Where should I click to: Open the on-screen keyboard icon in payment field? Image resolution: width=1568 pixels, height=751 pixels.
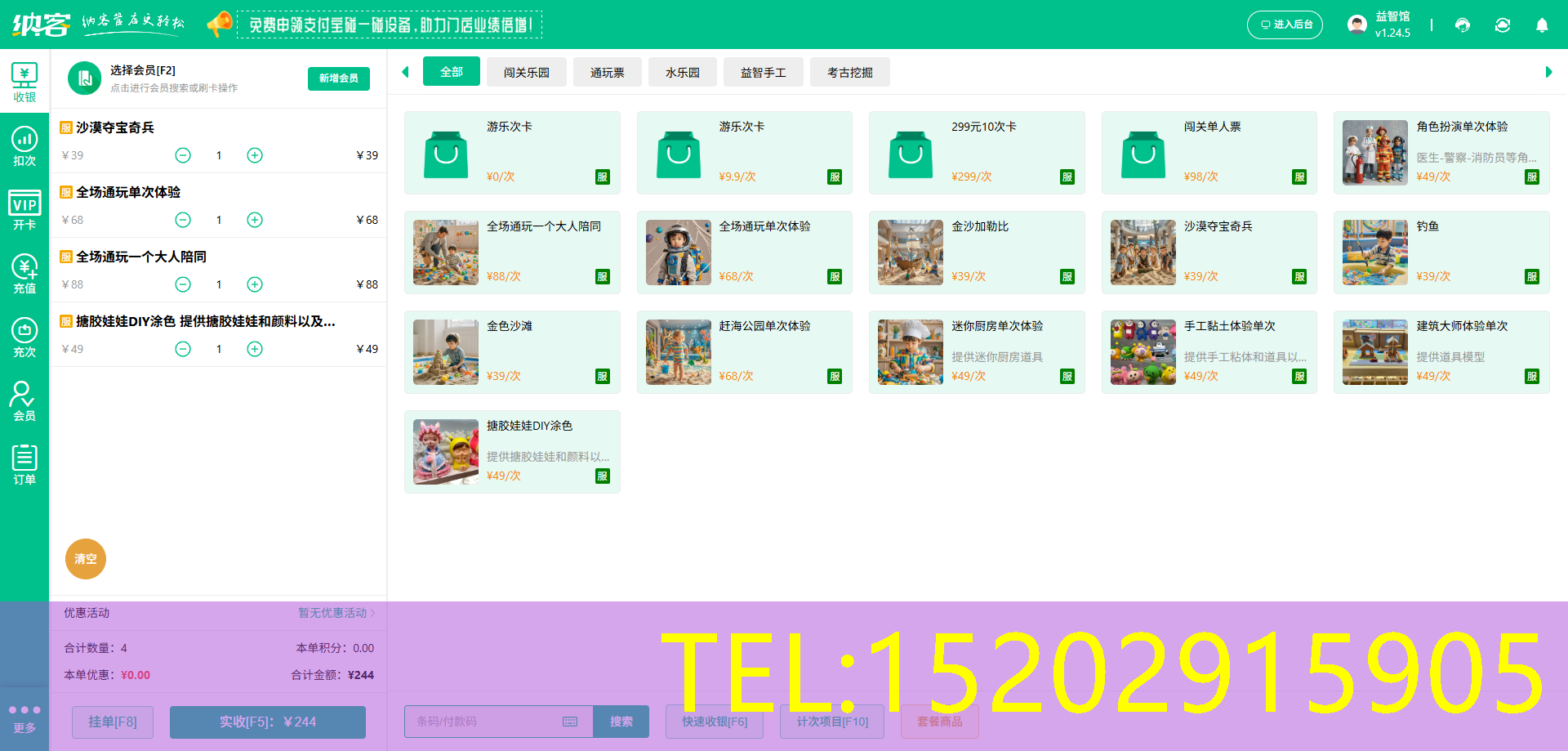click(569, 722)
